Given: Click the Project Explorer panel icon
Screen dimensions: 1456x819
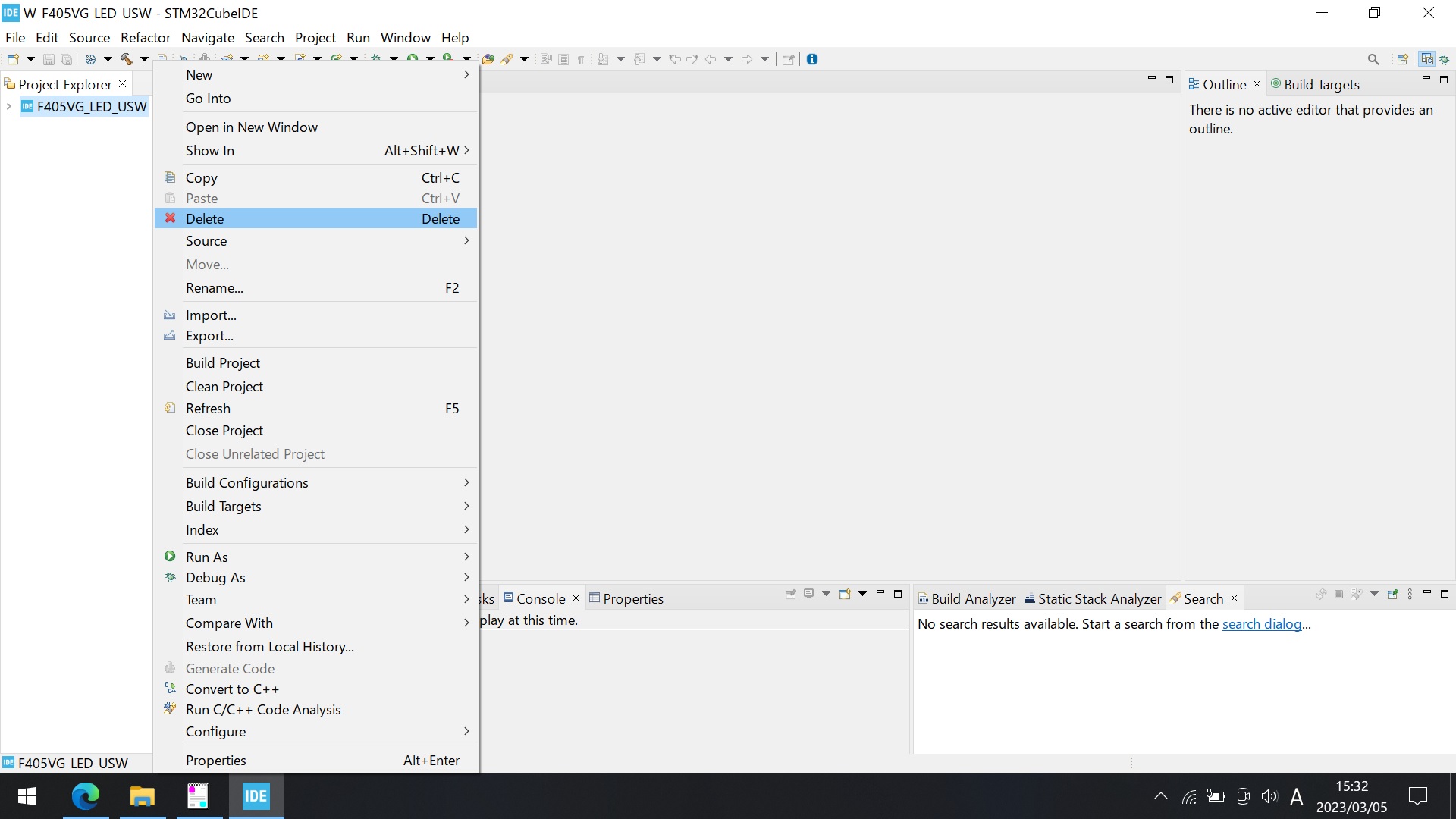Looking at the screenshot, I should (10, 83).
